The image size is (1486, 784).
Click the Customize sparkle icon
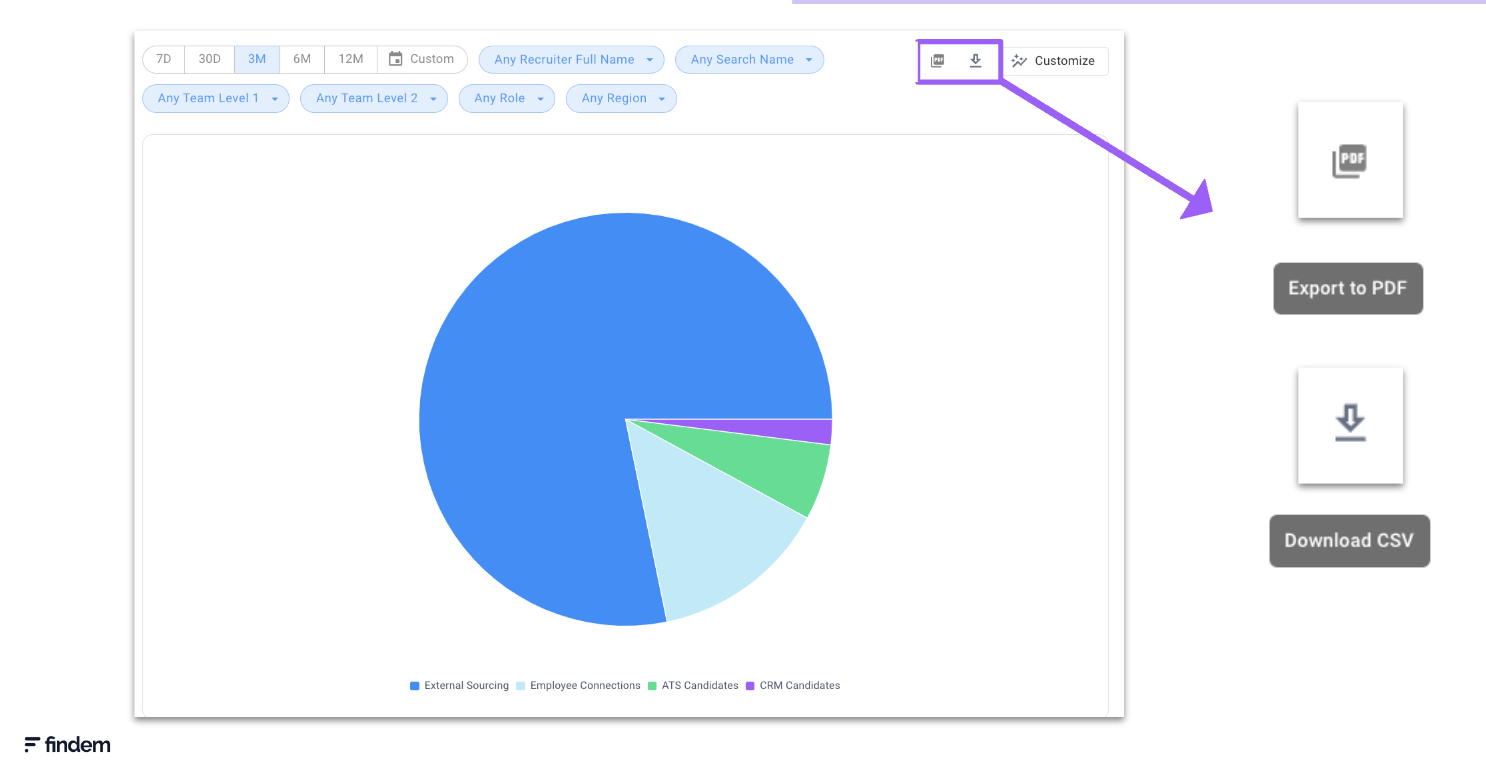(x=1019, y=61)
